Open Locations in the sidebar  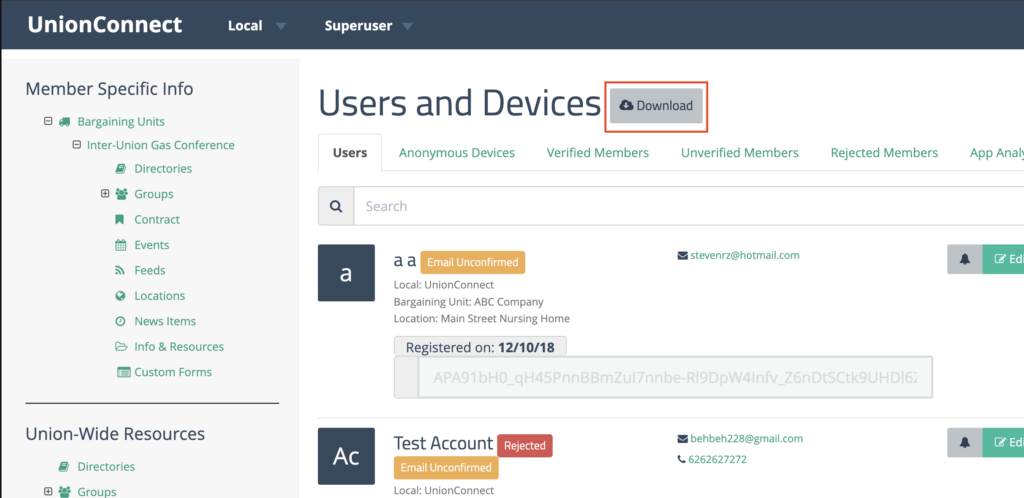(x=159, y=296)
